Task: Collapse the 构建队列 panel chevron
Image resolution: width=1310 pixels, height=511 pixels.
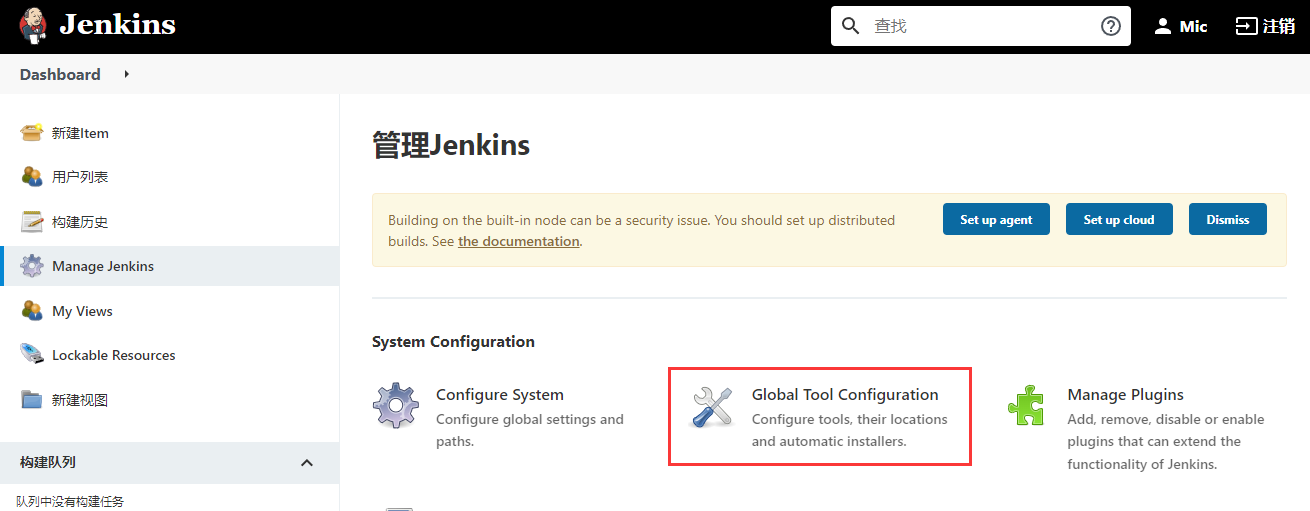Action: (x=307, y=462)
